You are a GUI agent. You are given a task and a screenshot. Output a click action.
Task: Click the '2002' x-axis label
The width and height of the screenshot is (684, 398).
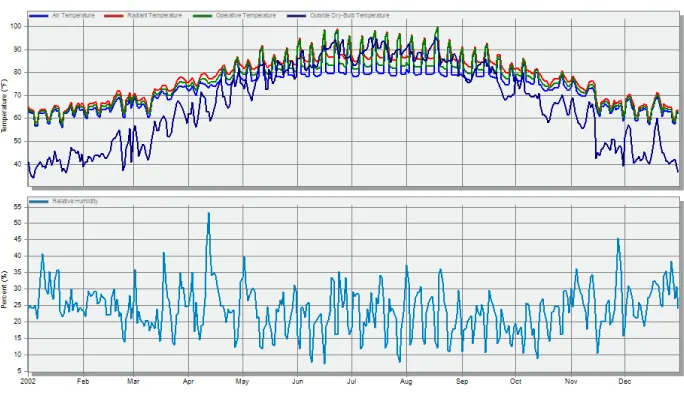click(x=28, y=381)
